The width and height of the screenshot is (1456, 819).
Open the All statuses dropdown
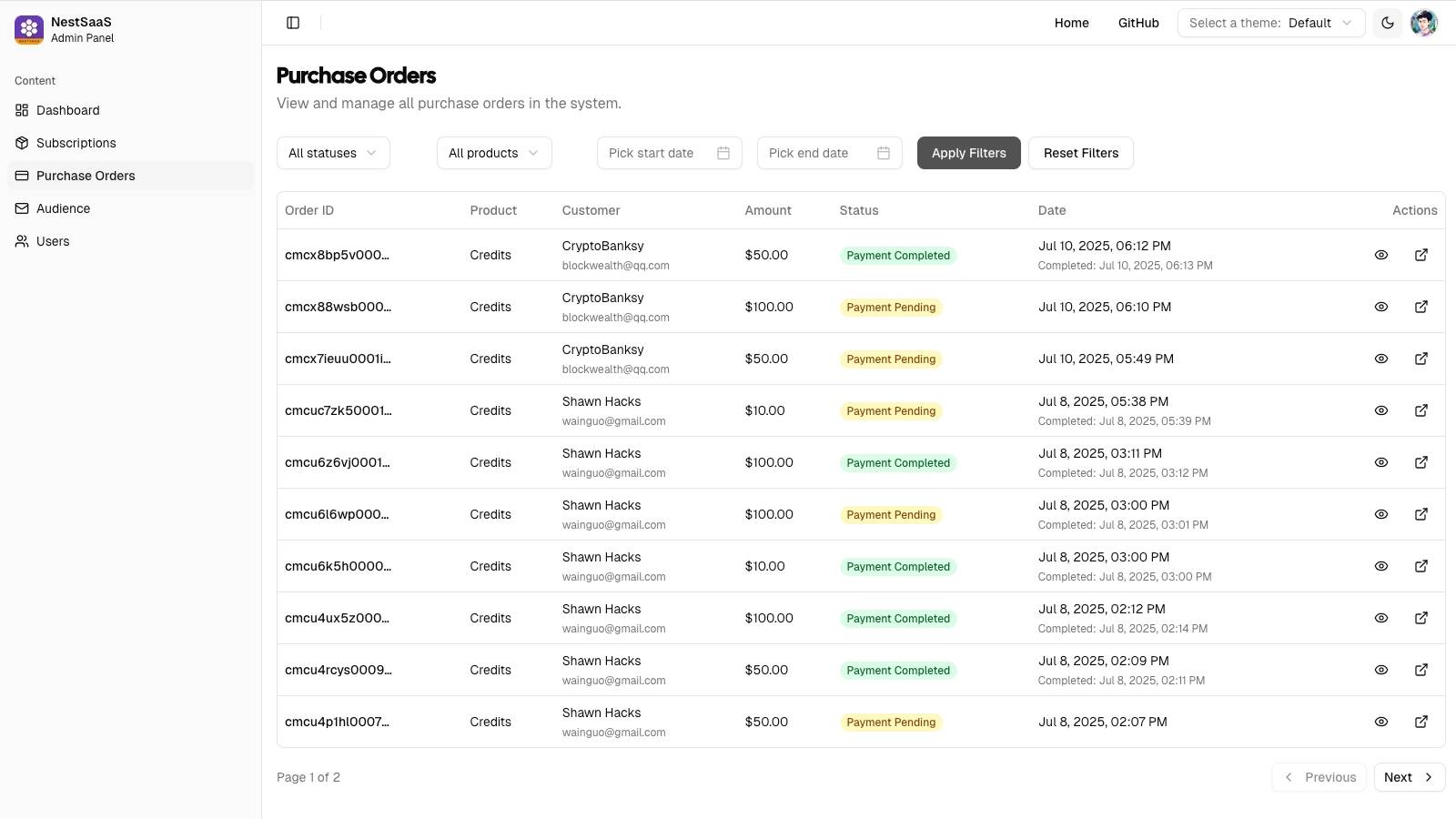(332, 153)
